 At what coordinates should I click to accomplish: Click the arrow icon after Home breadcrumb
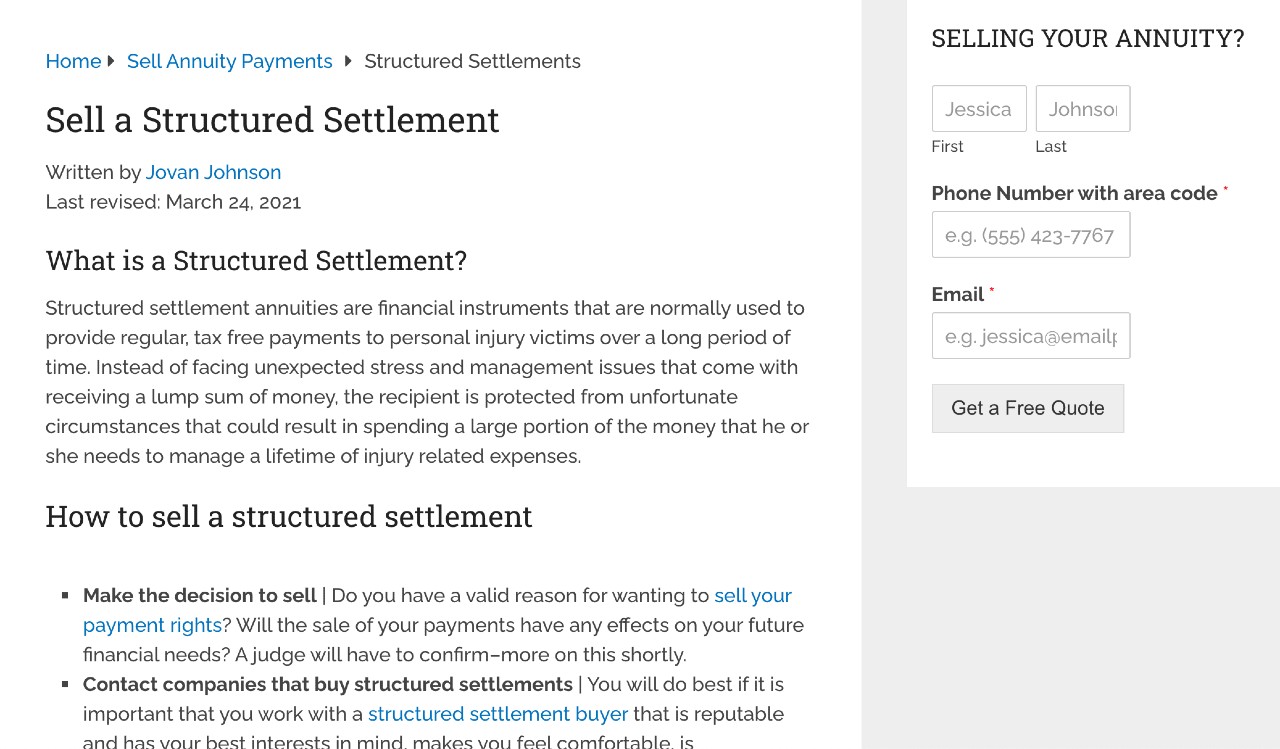(112, 61)
